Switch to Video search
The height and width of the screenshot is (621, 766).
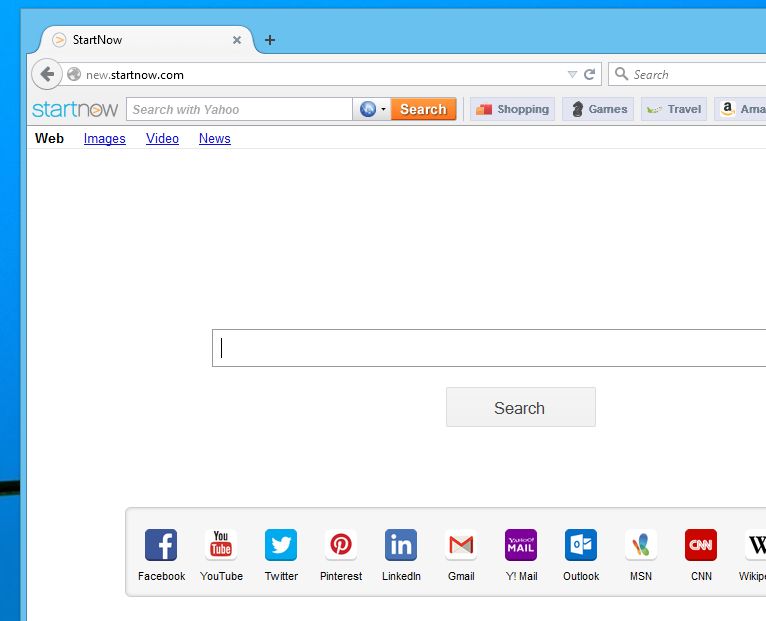point(162,138)
